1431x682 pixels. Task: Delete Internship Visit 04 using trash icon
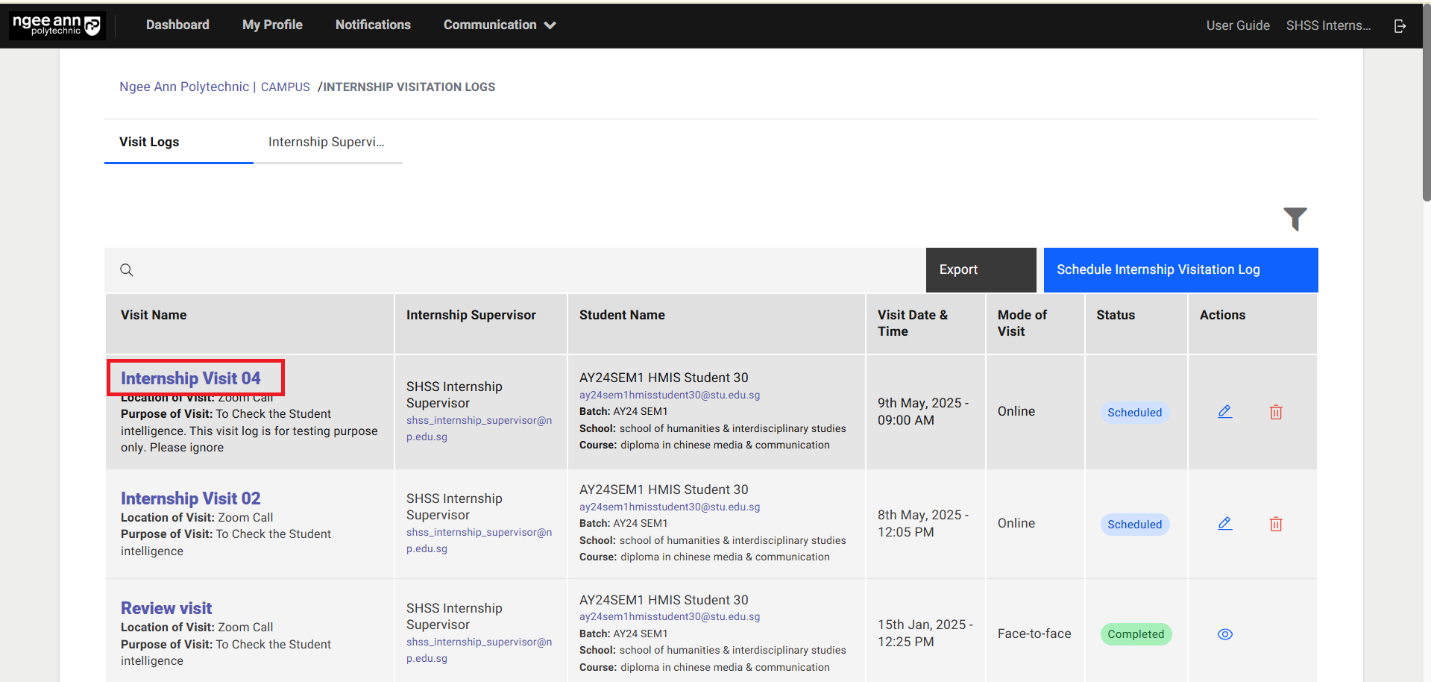1276,412
